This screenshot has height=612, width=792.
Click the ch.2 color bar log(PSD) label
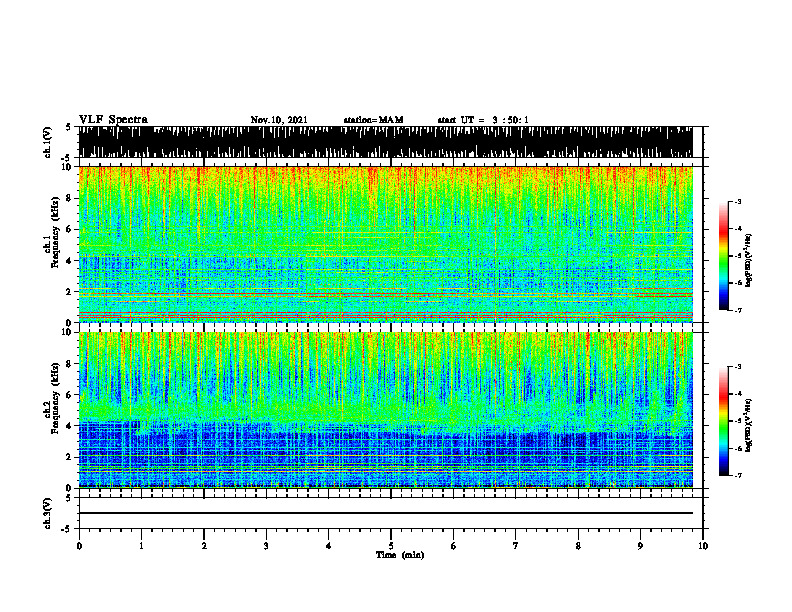click(x=748, y=425)
